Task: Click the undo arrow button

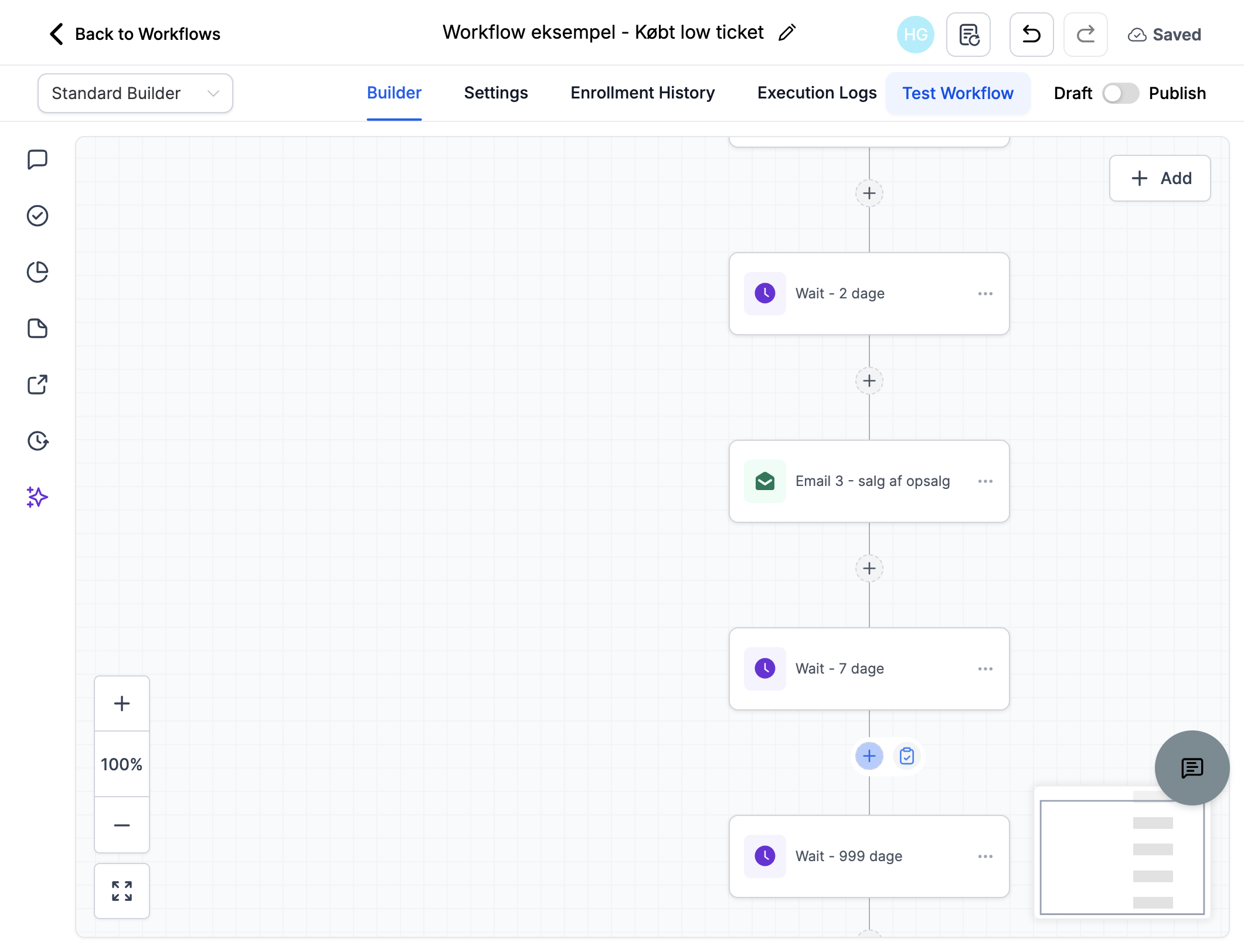Action: [1031, 35]
